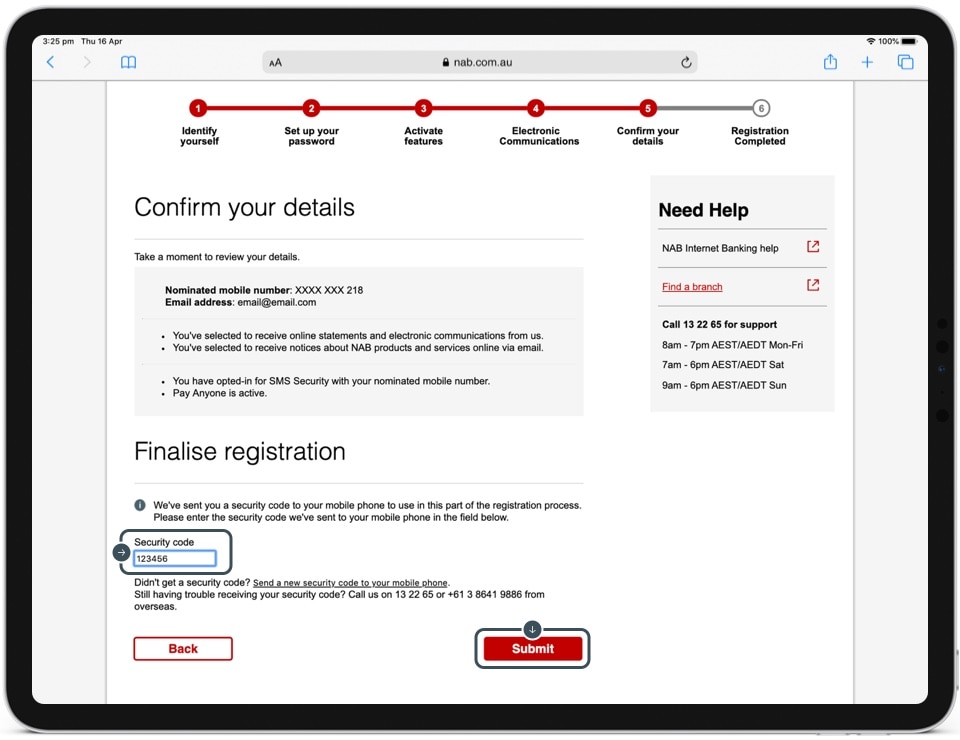The width and height of the screenshot is (960, 740).
Task: Click external link icon beside Find a branch
Action: [x=813, y=285]
